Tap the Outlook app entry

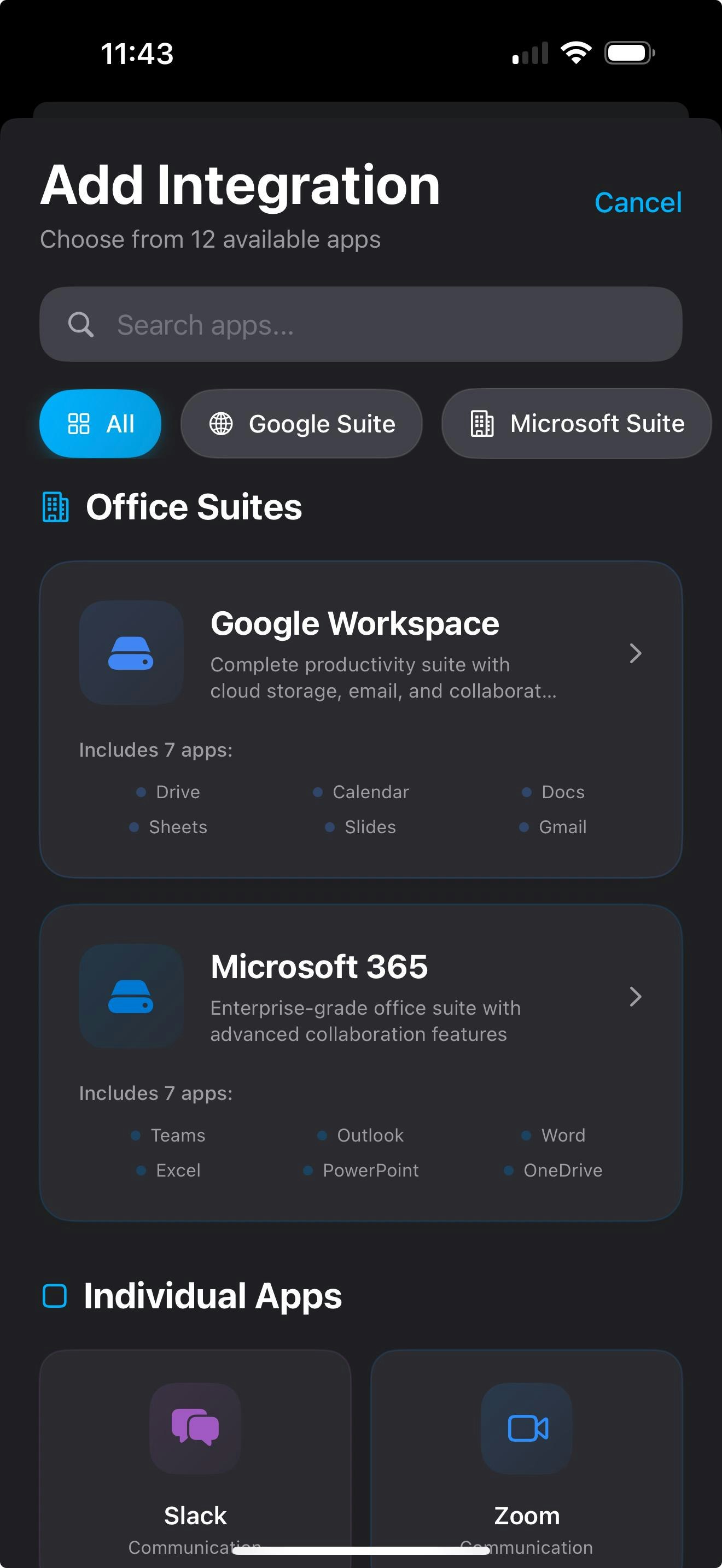361,1135
